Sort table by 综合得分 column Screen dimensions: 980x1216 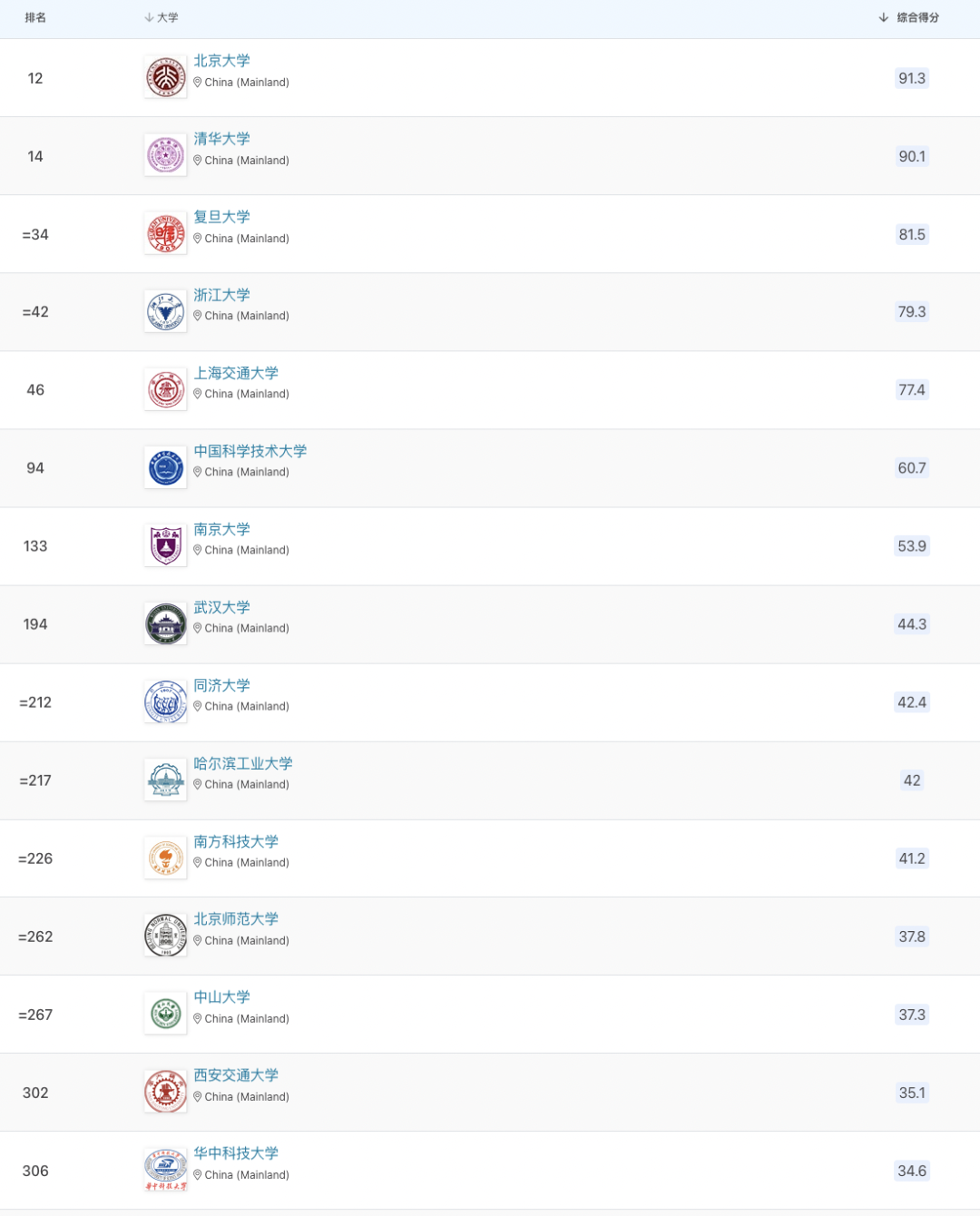(909, 17)
